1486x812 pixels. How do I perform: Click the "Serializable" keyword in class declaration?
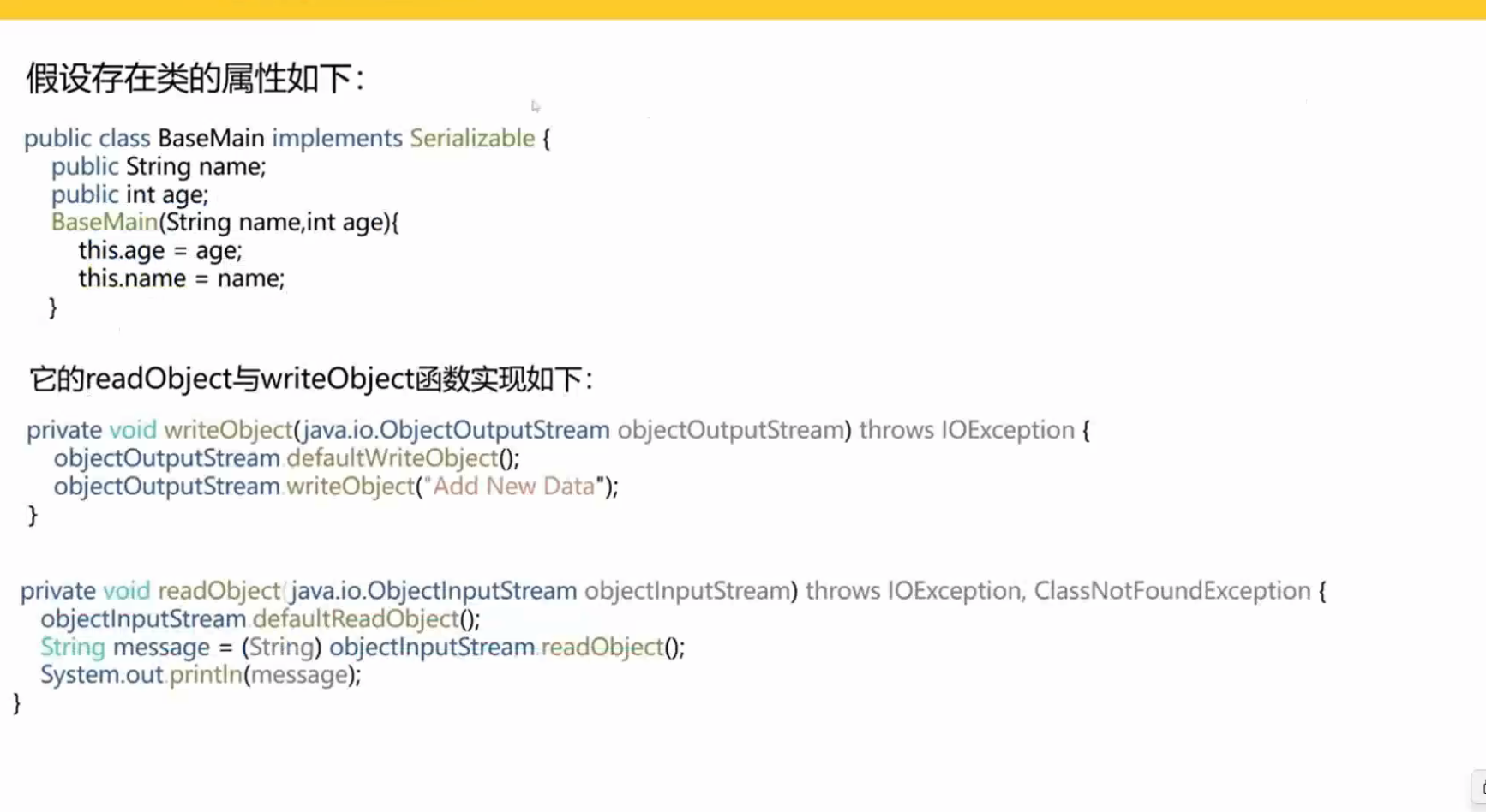tap(472, 138)
